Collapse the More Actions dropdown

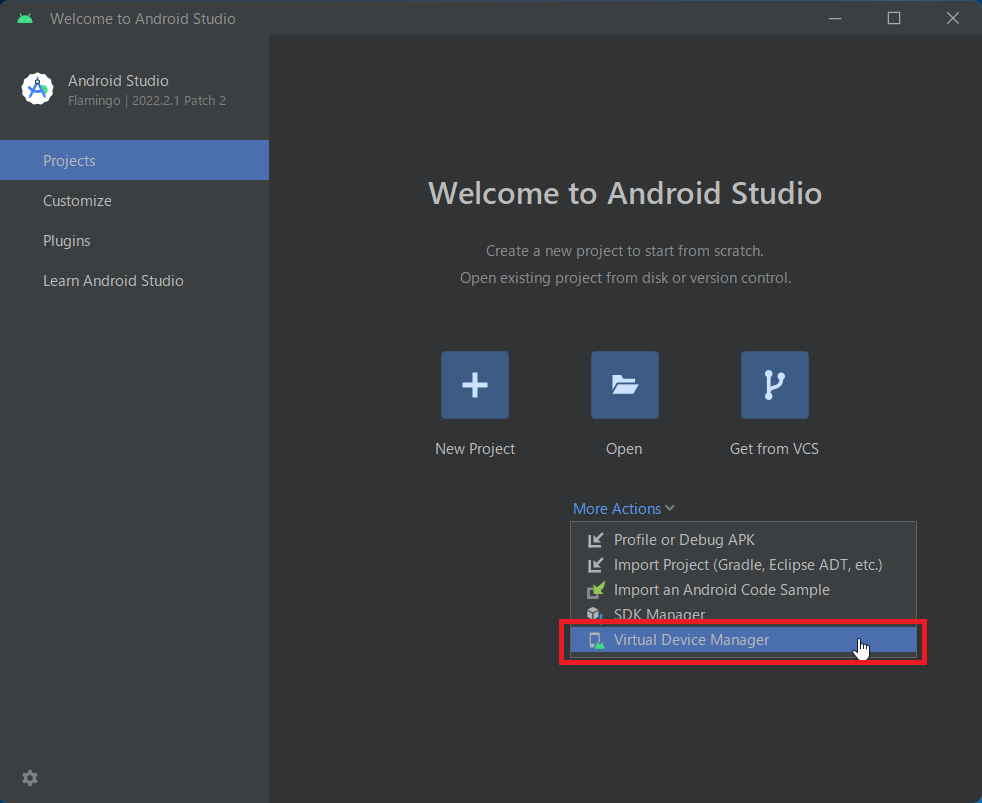(x=623, y=509)
